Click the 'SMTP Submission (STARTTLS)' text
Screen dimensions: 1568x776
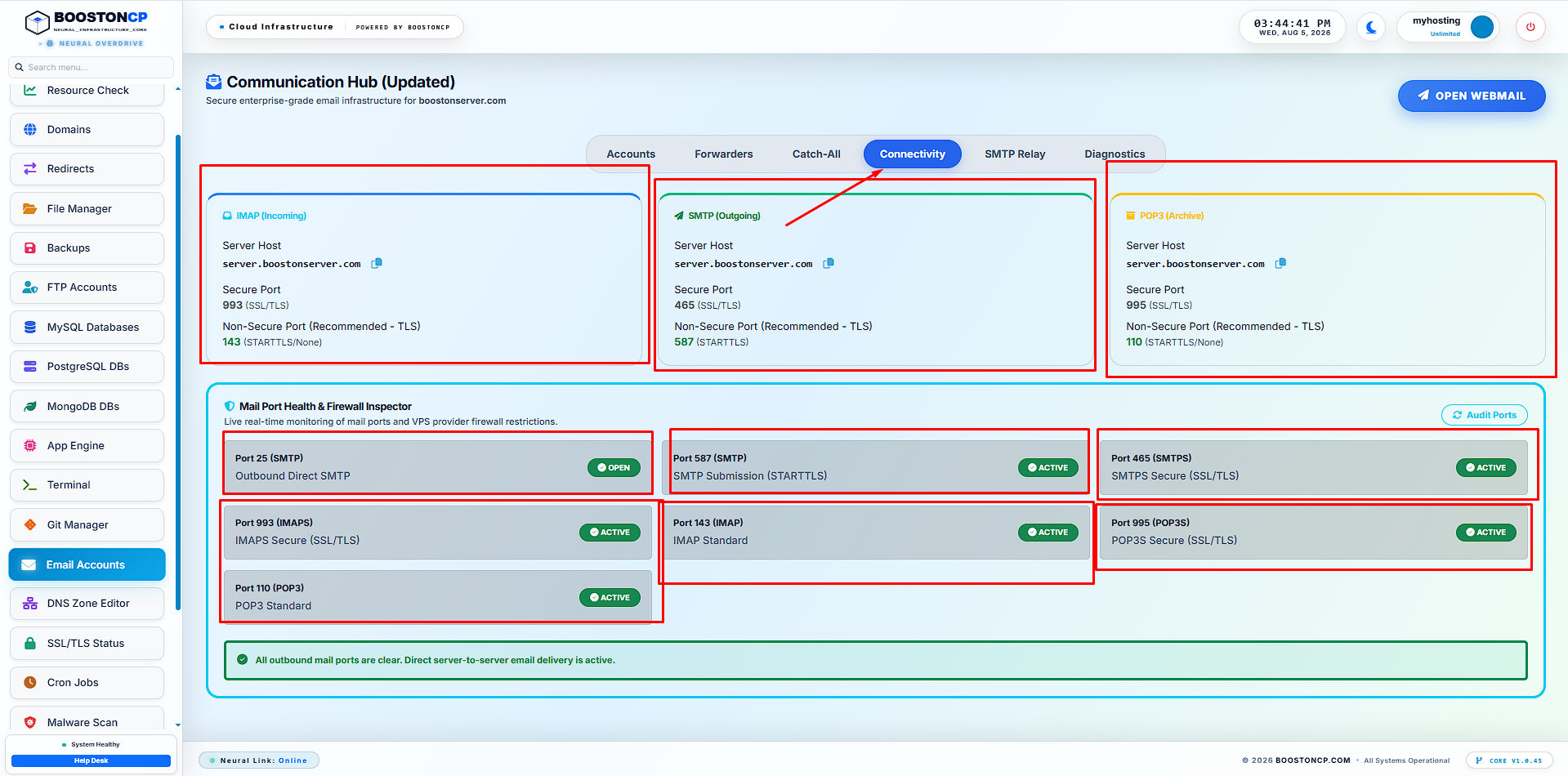(750, 475)
